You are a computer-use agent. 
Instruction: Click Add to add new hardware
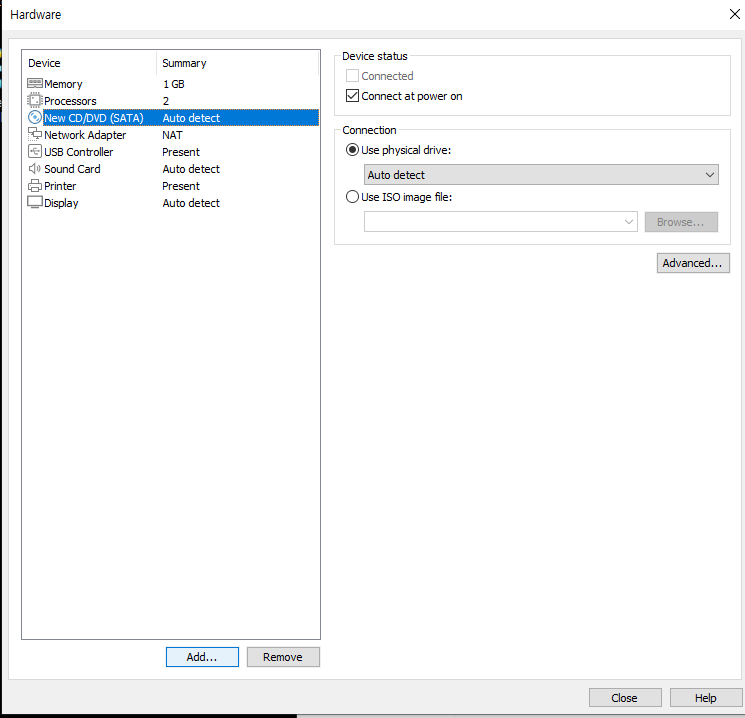coord(202,657)
